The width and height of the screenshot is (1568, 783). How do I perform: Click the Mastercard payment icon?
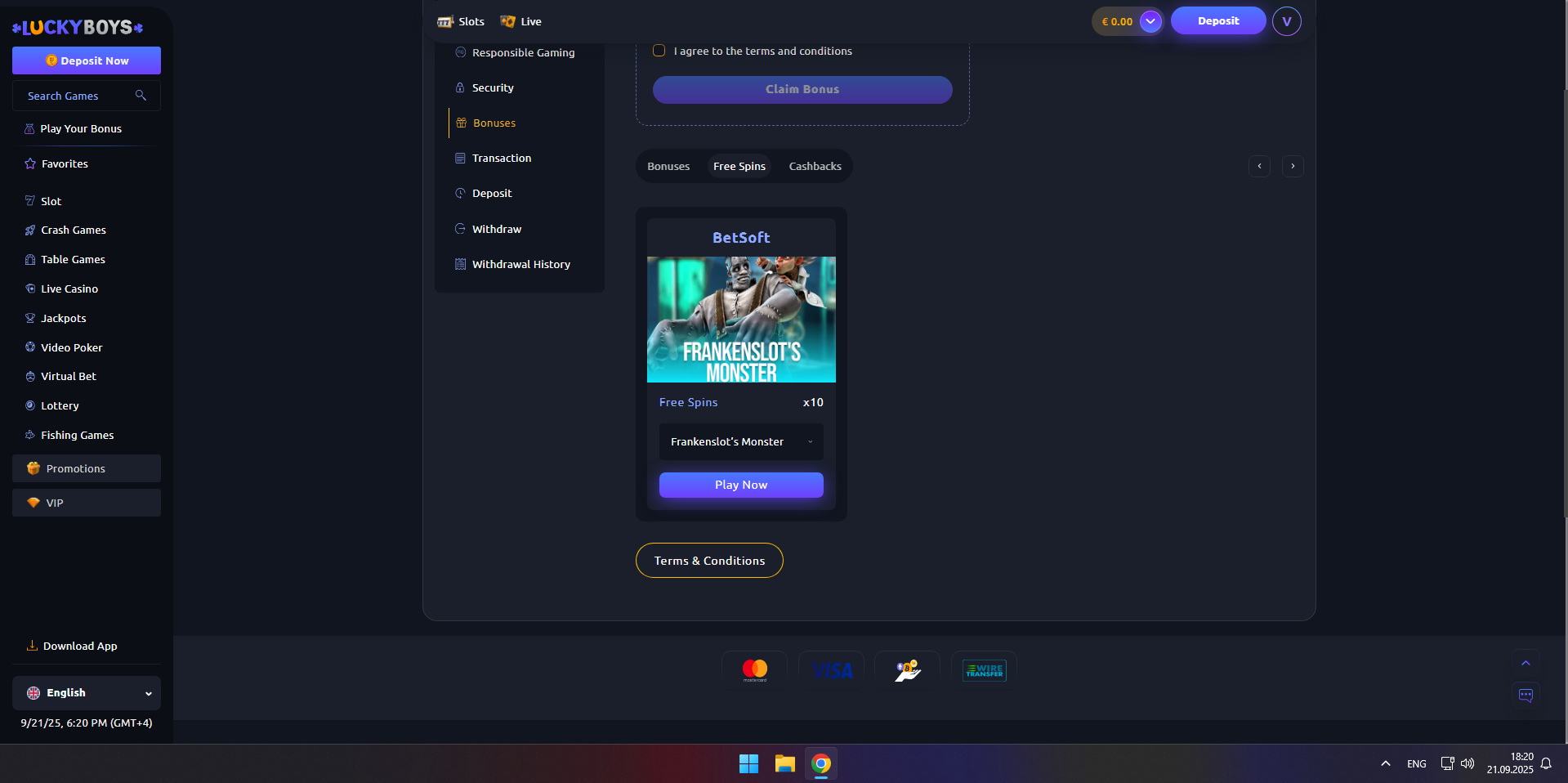(x=754, y=670)
